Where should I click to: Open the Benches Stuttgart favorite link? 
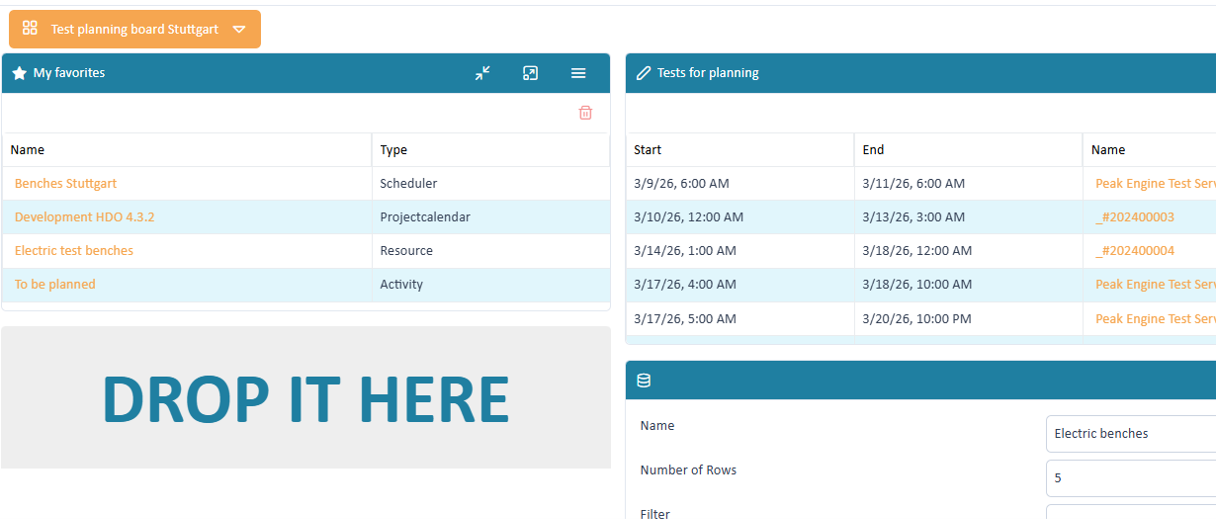pos(66,183)
